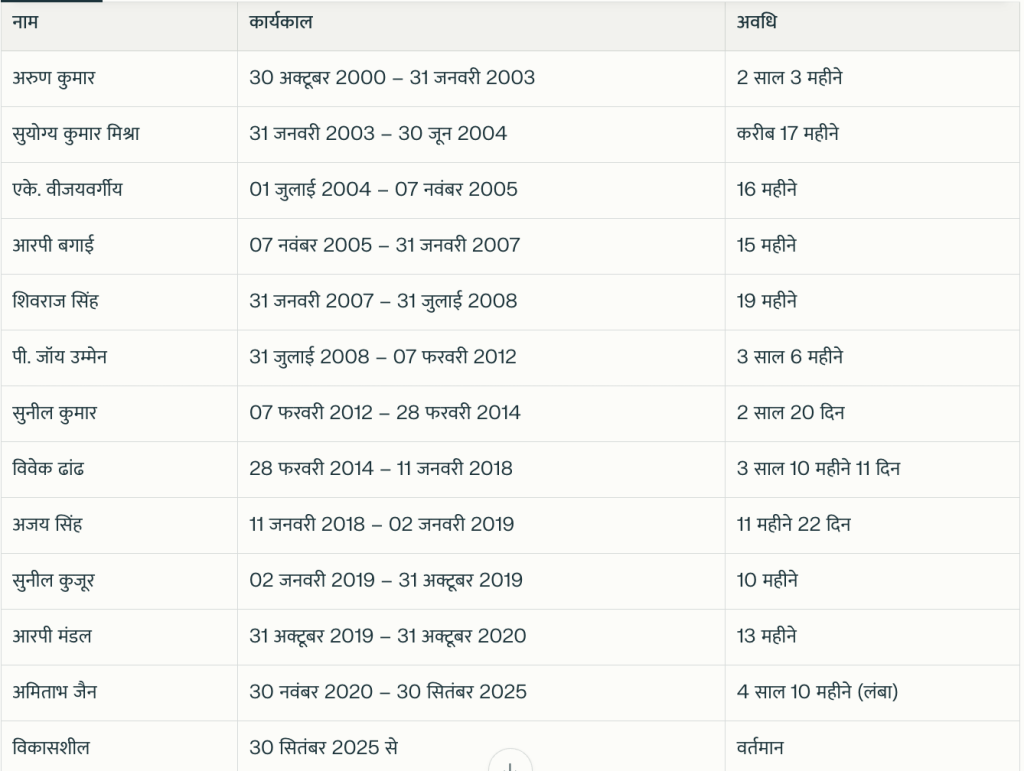Image resolution: width=1024 pixels, height=771 pixels.
Task: Click tenure cell 31 अक्टूबर 2019 – 31 अक्टूबर 2020
Action: tap(387, 638)
